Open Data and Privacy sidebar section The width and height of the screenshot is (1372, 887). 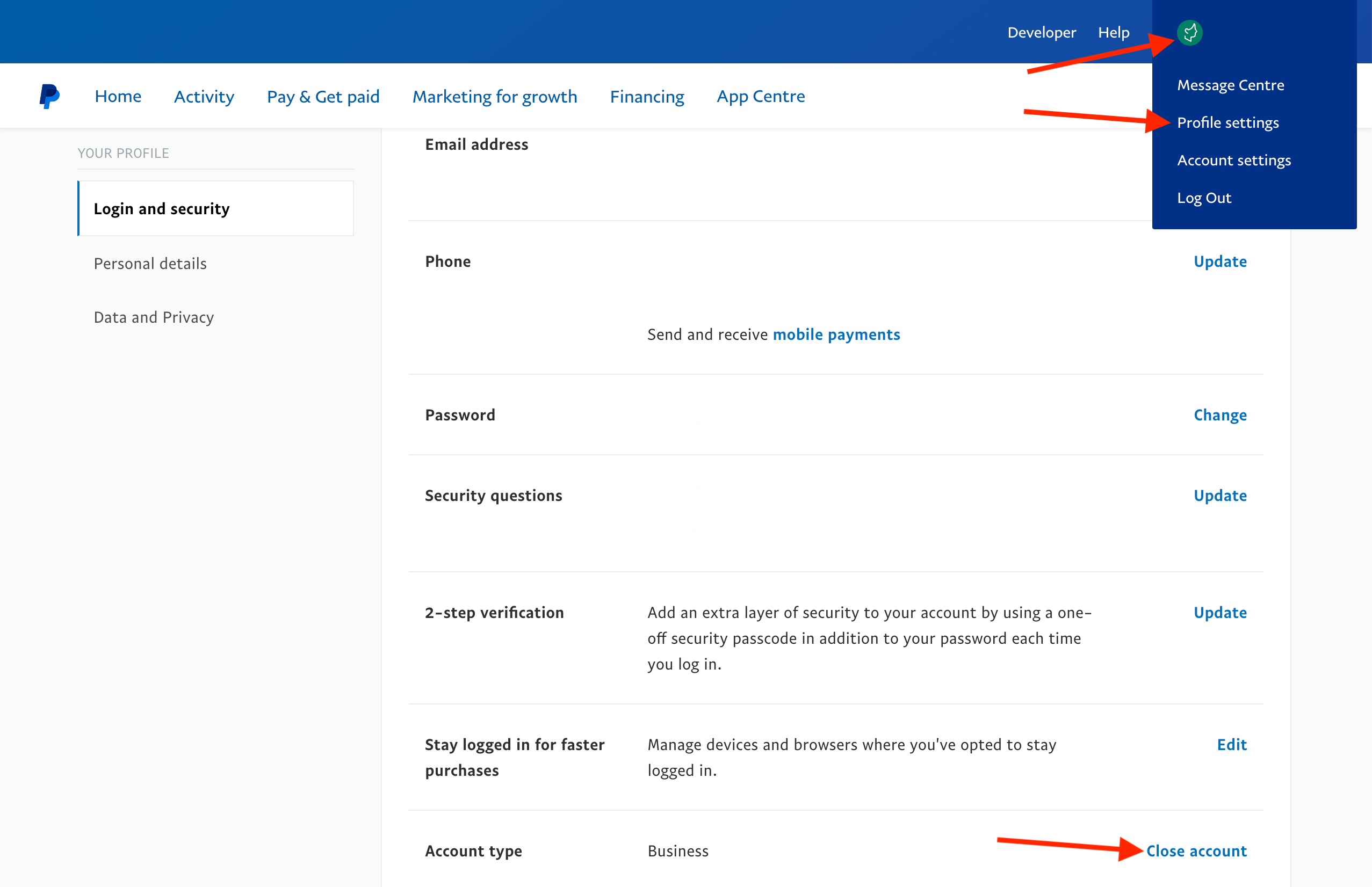point(154,317)
